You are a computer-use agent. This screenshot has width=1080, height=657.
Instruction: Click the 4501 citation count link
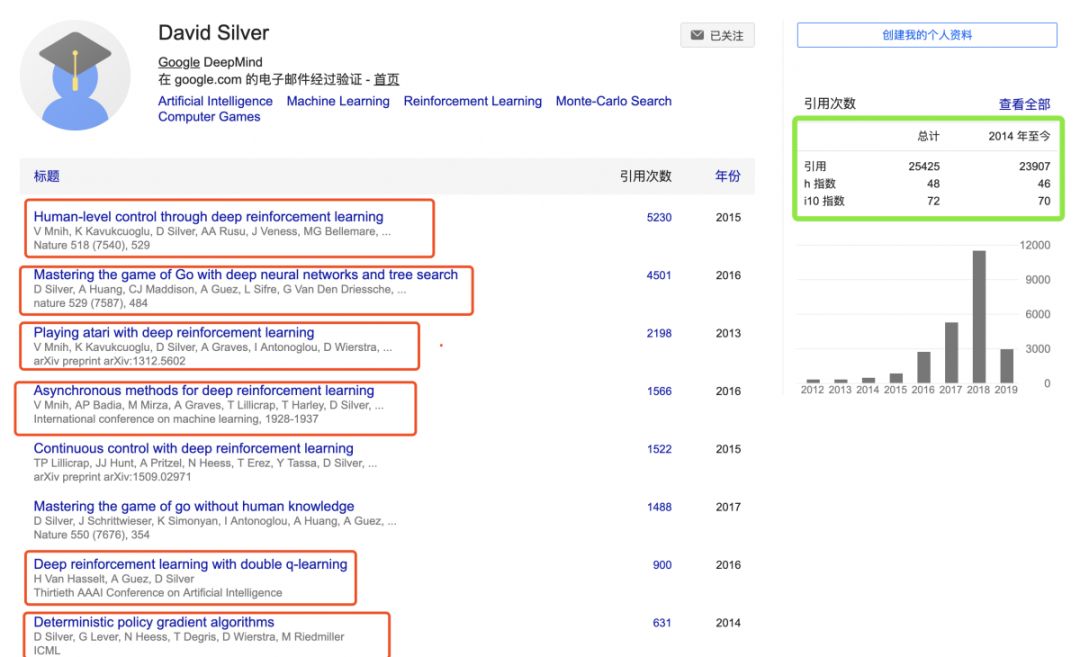[x=659, y=275]
